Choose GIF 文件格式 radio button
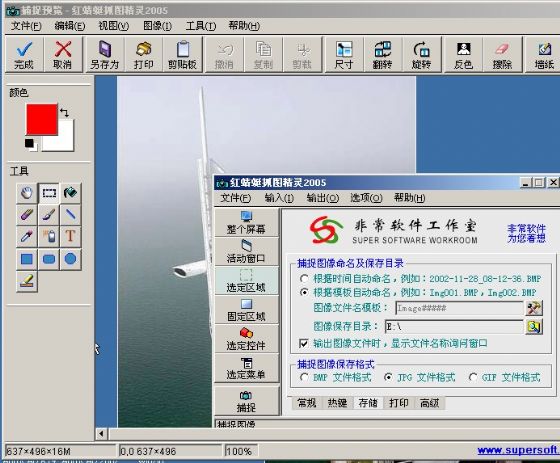This screenshot has height=463, width=560. pyautogui.click(x=473, y=377)
